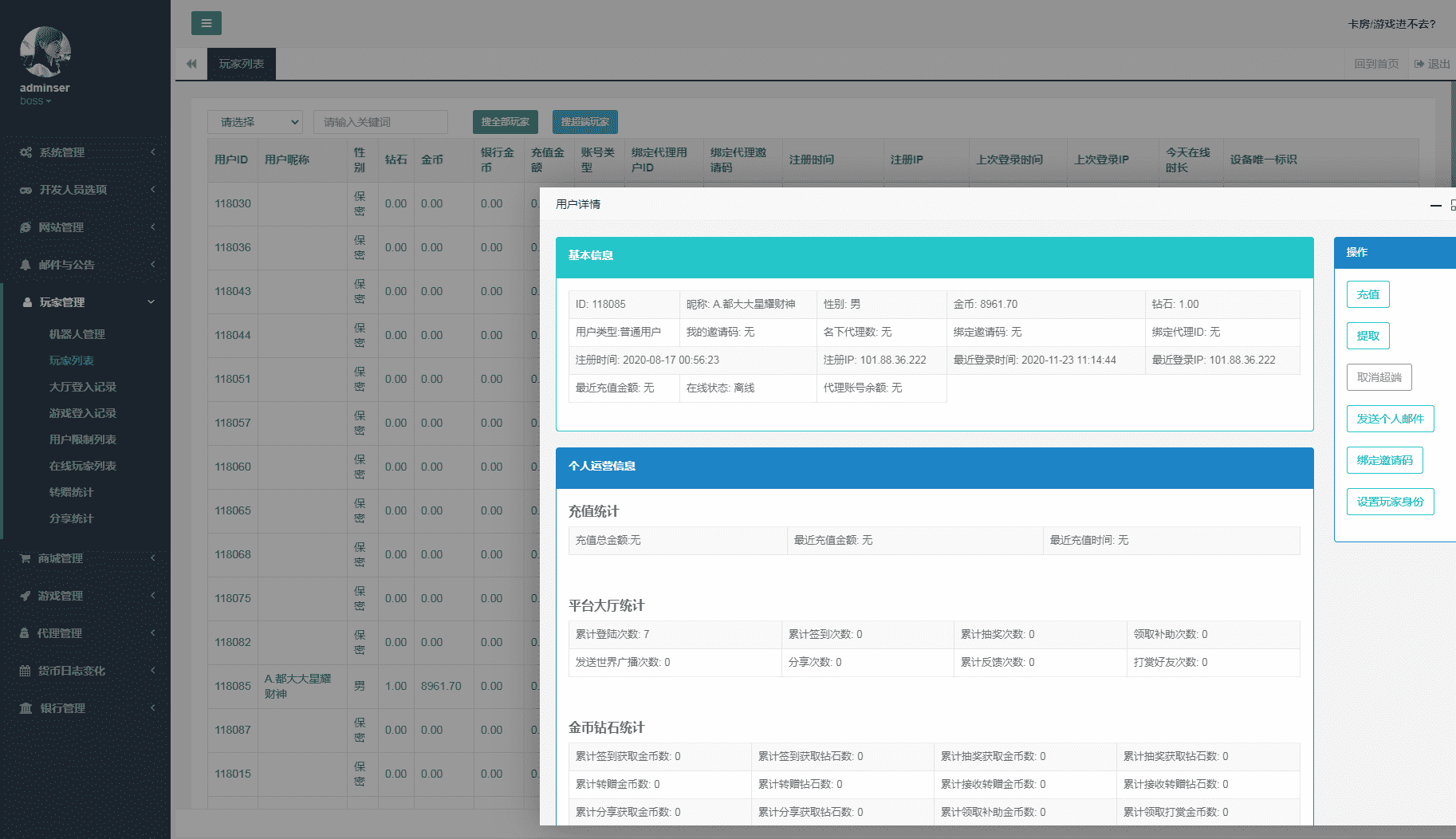
Task: Click the 银行管理 bank icon
Action: pyautogui.click(x=26, y=708)
